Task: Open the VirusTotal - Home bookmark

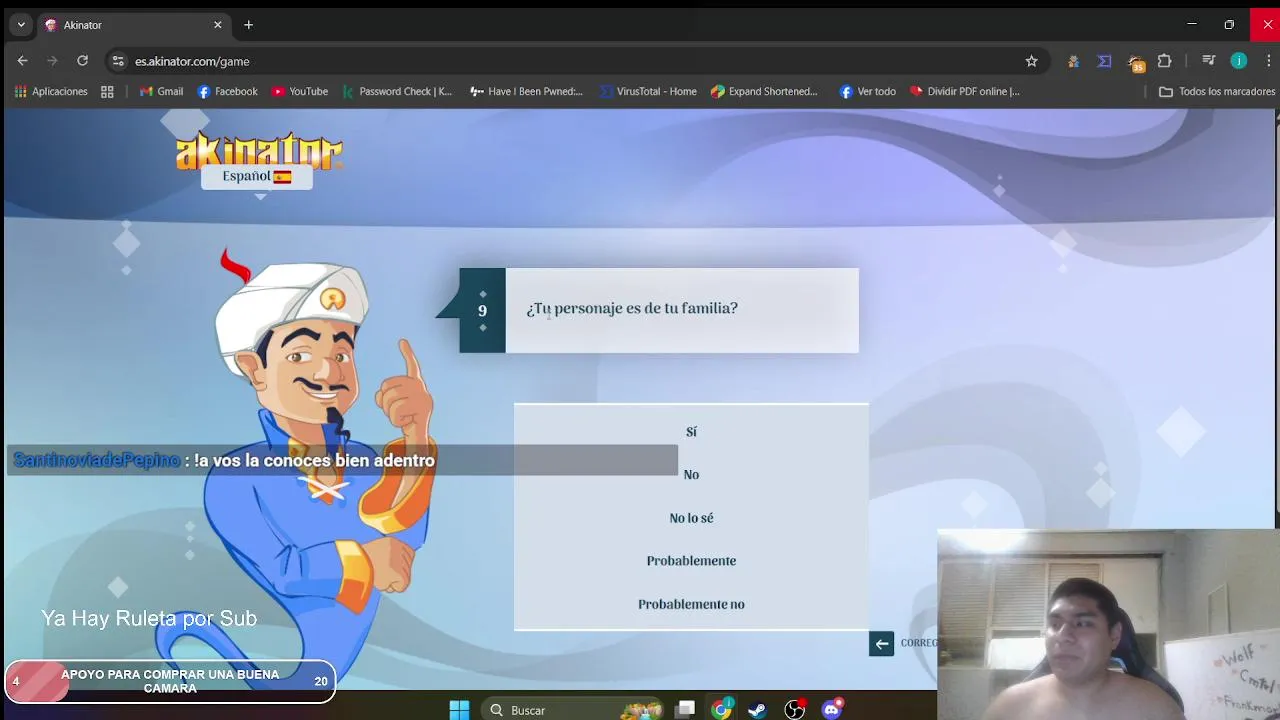Action: [648, 91]
